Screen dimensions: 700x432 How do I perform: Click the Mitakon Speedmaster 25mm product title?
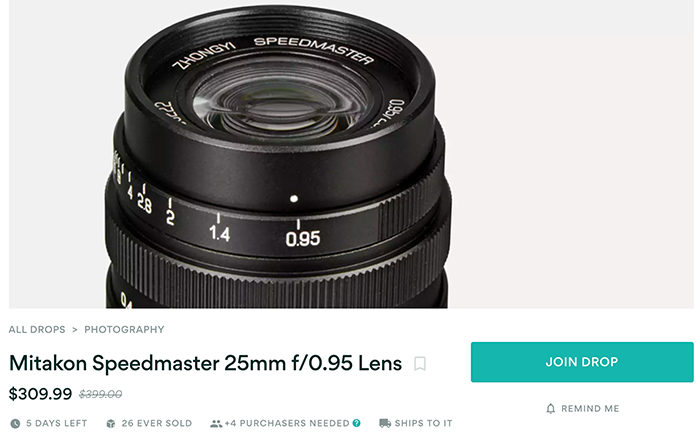tap(205, 363)
